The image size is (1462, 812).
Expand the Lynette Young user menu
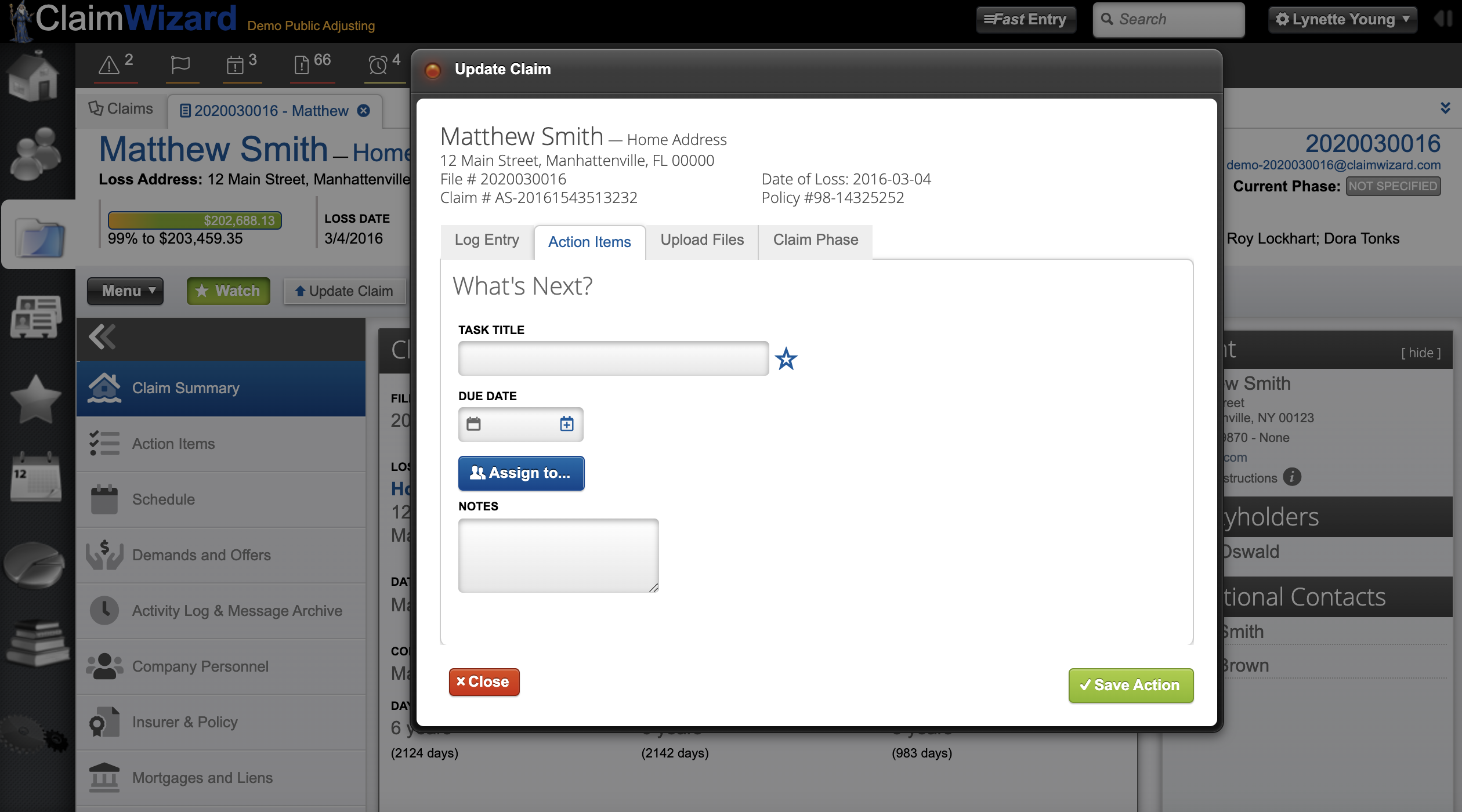1342,19
